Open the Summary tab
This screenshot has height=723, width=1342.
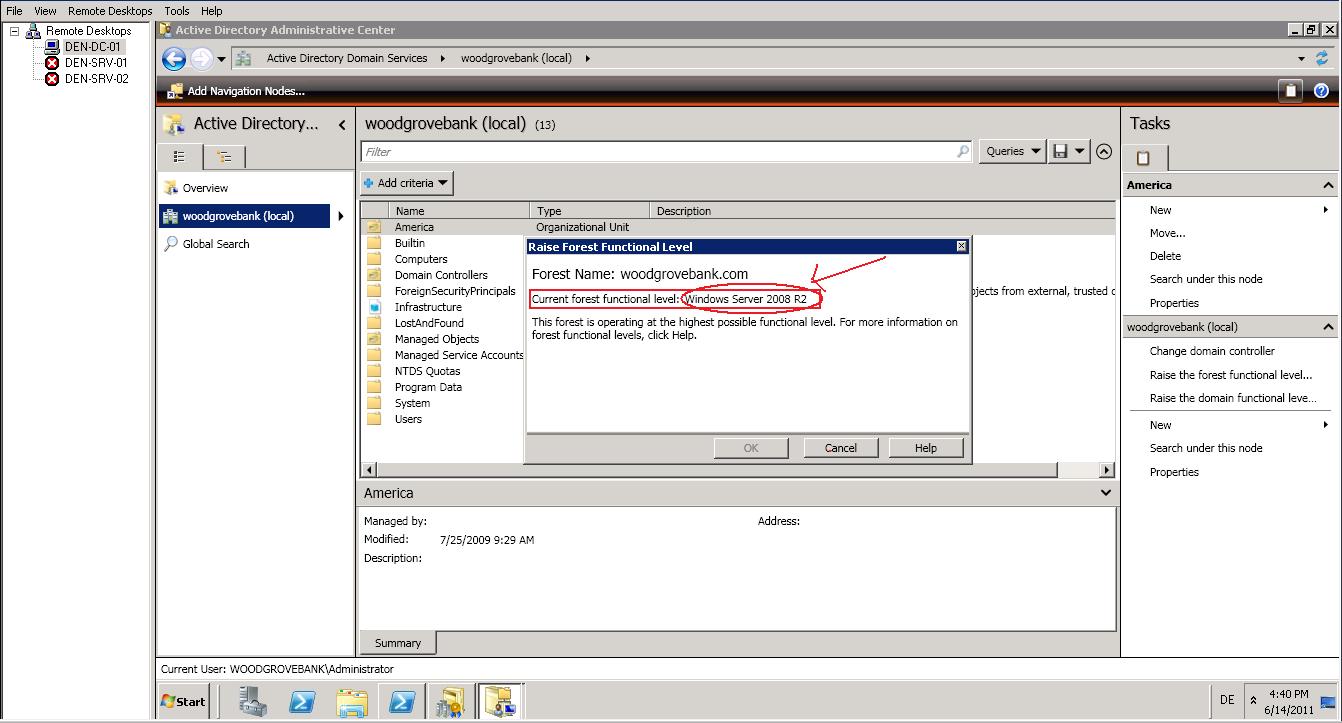[x=398, y=643]
